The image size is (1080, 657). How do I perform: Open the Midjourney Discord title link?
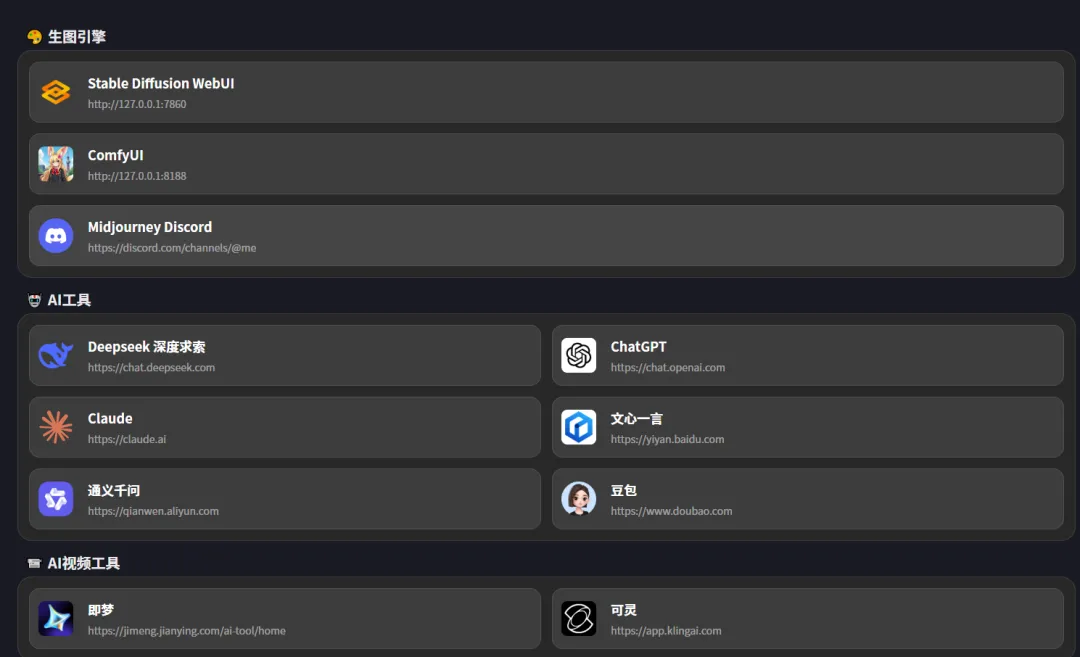(x=149, y=227)
